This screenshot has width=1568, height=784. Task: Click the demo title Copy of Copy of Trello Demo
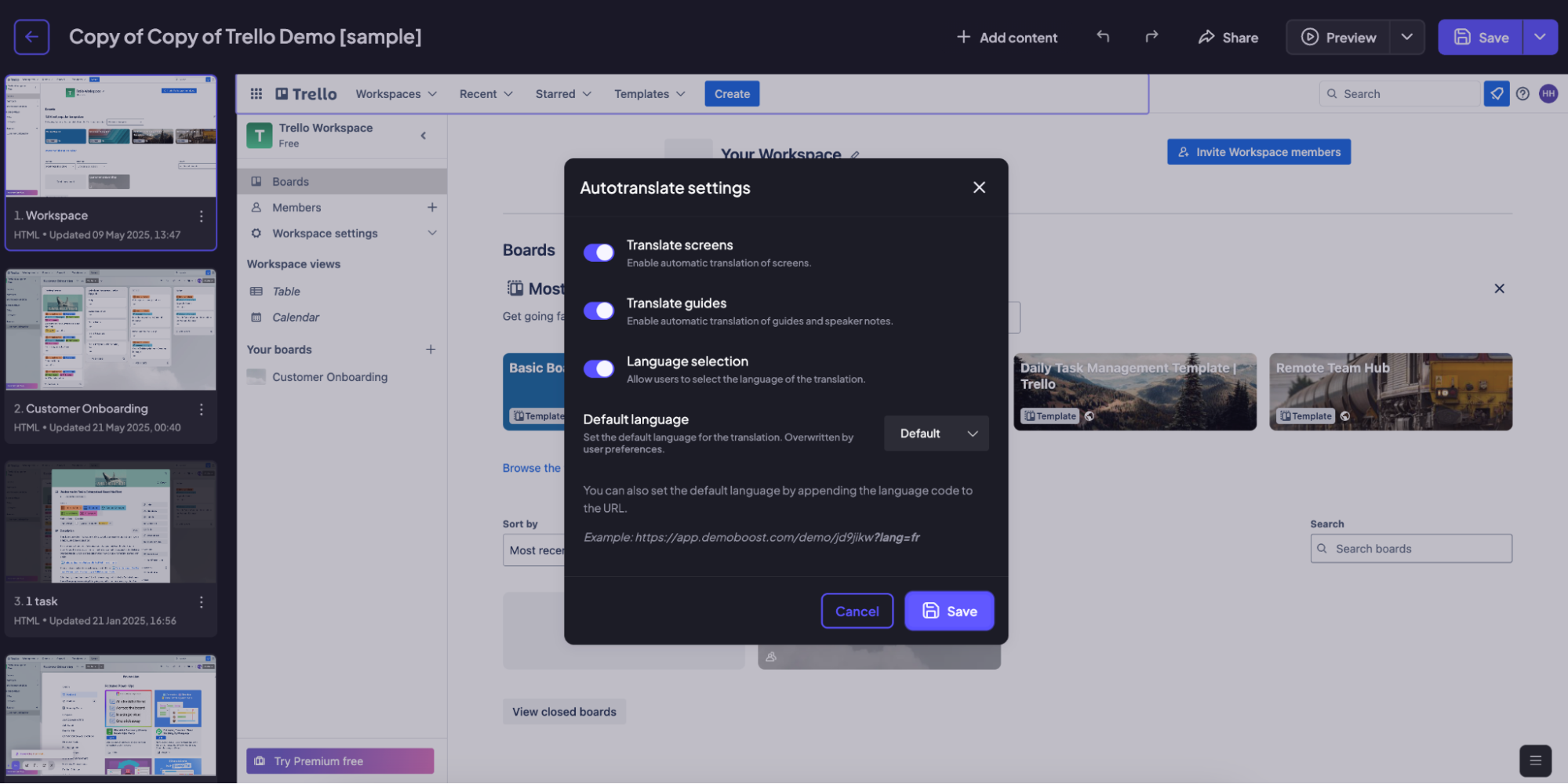pyautogui.click(x=246, y=37)
